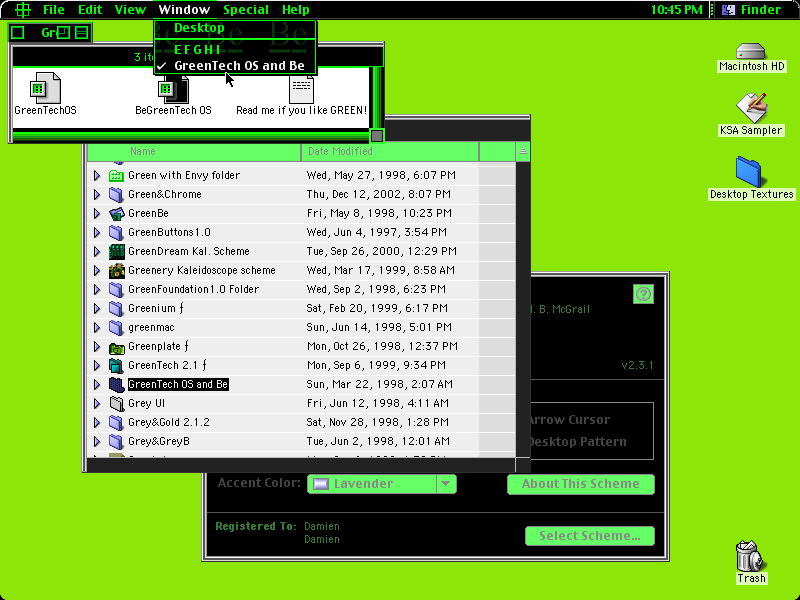The width and height of the screenshot is (800, 600).
Task: Expand the Green with Envy folder triangle
Action: pyautogui.click(x=97, y=176)
